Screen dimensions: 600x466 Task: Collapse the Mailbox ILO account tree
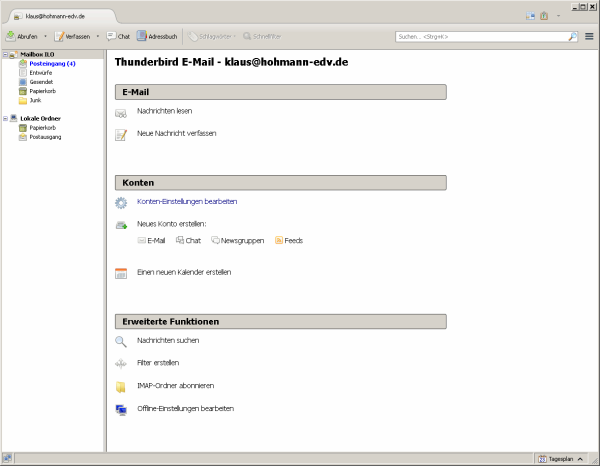[5, 54]
